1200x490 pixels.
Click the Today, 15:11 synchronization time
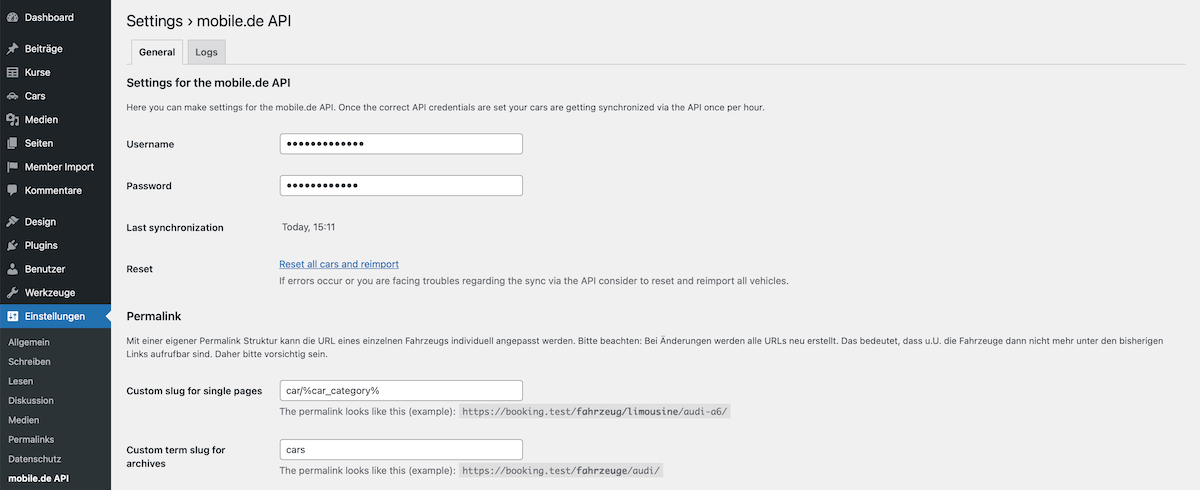tap(308, 227)
